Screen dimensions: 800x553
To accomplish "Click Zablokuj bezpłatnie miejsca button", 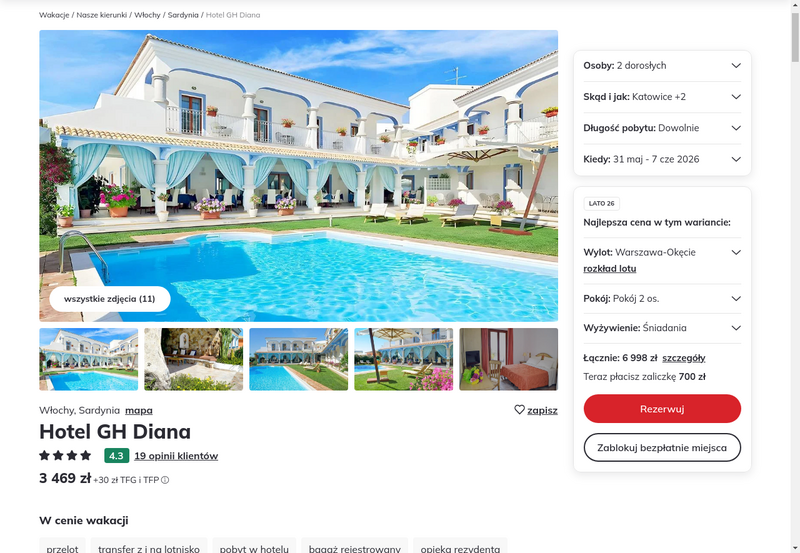I will pyautogui.click(x=662, y=447).
